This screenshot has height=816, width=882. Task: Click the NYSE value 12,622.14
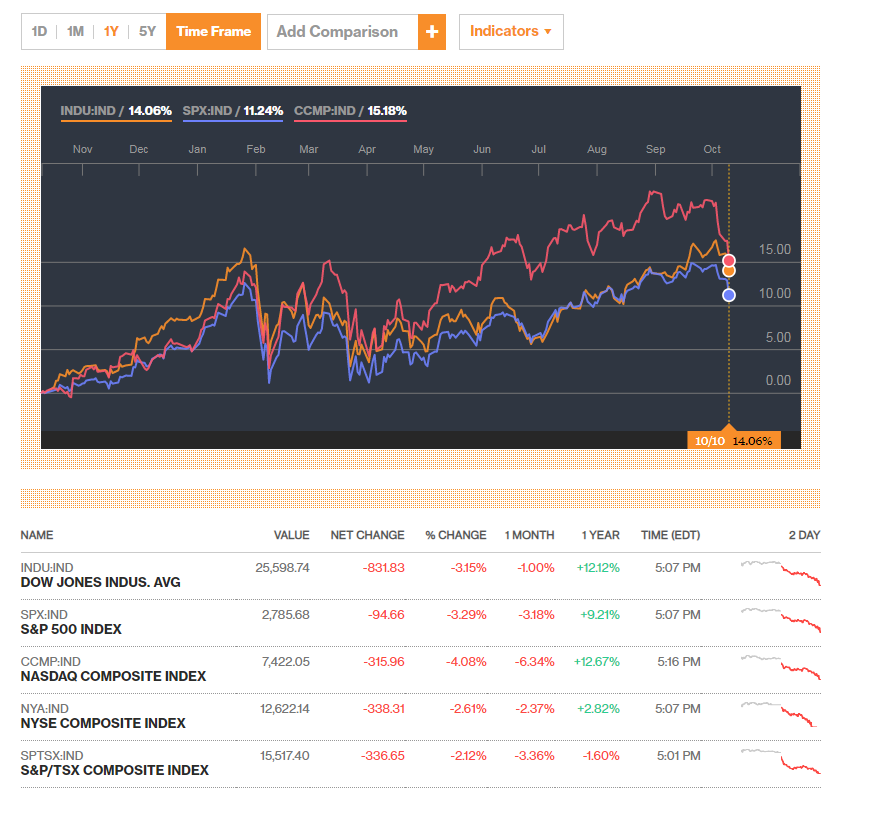(x=285, y=709)
